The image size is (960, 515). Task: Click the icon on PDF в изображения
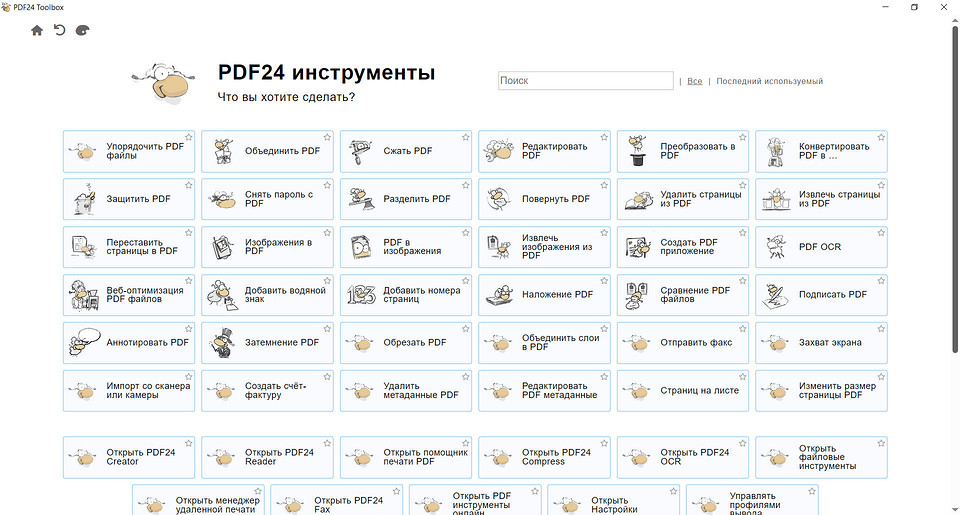[x=361, y=247]
